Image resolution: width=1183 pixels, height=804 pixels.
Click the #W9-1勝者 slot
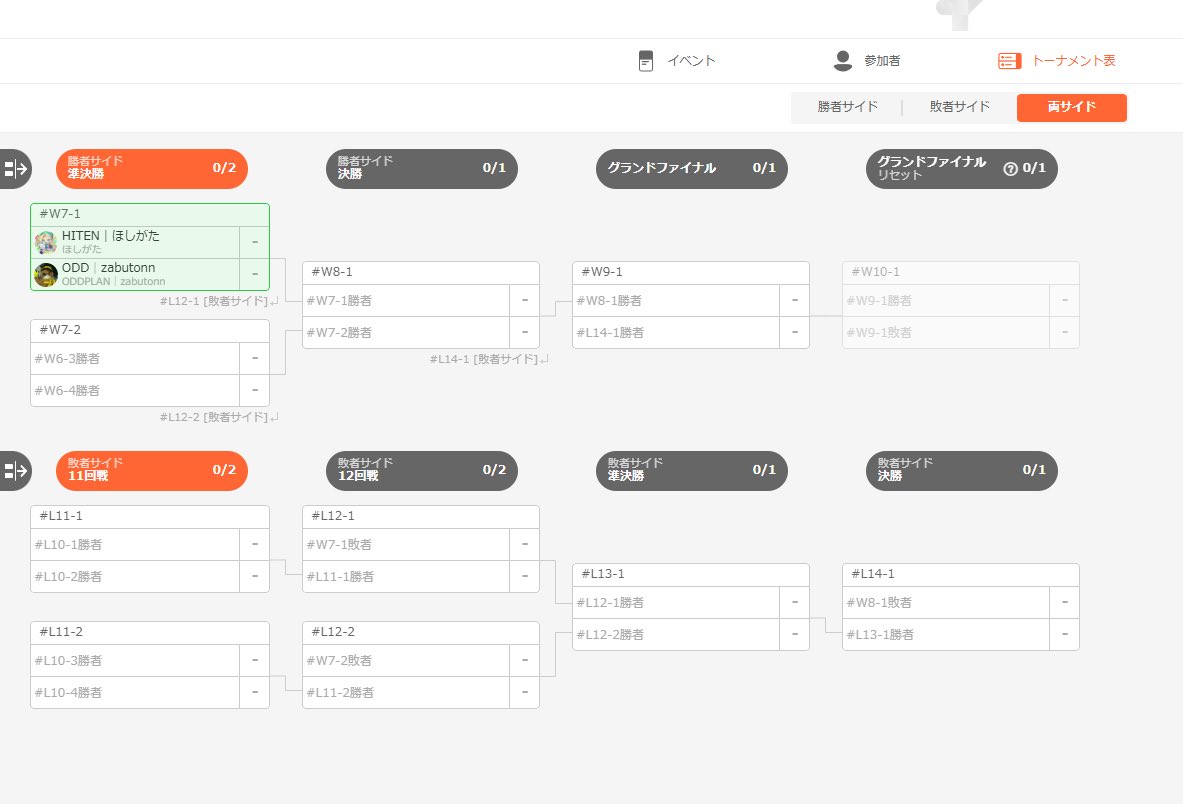(x=947, y=301)
